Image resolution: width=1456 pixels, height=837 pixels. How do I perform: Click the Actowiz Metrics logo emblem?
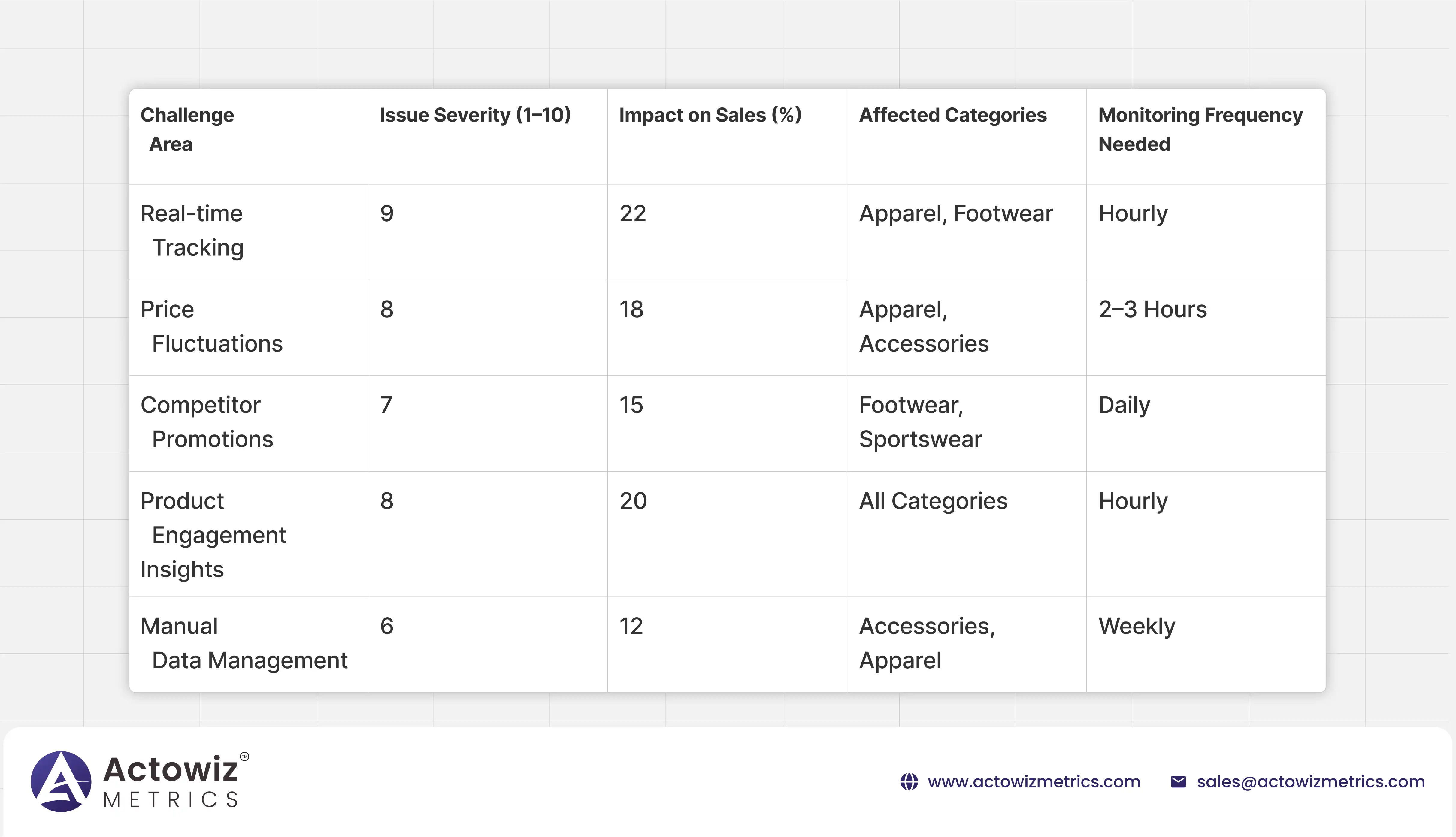coord(61,781)
